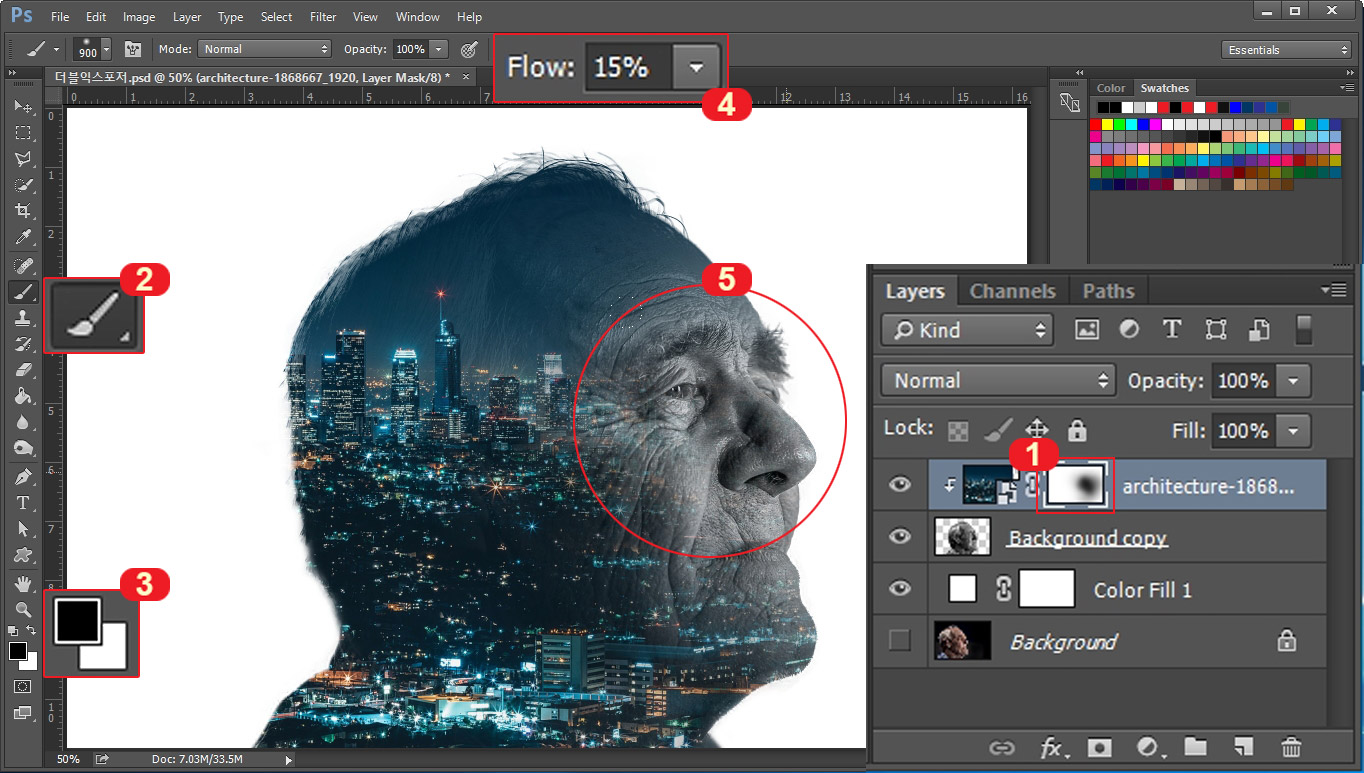This screenshot has height=773, width=1364.
Task: Show the hidden Background layer
Action: tap(900, 641)
